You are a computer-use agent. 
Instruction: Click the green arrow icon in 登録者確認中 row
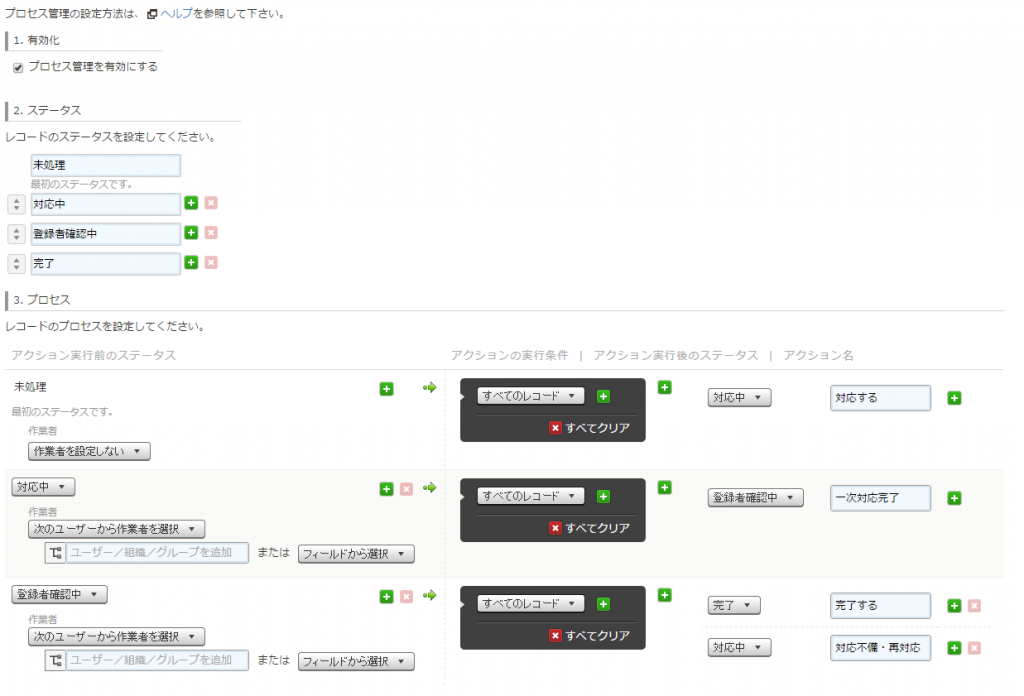(429, 595)
